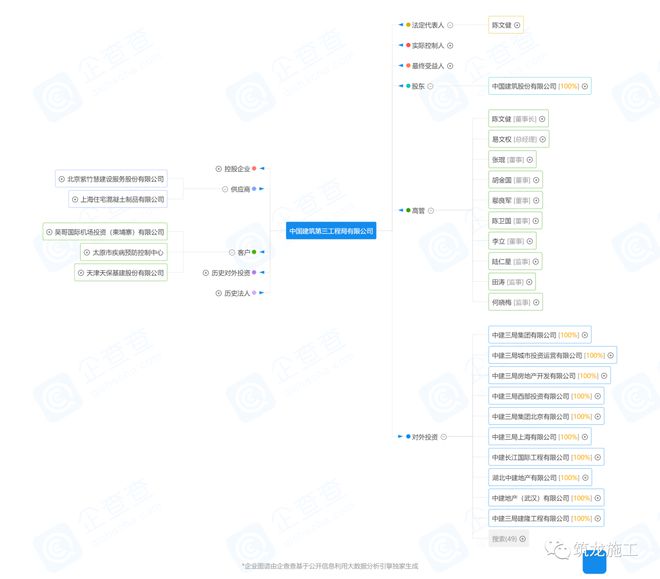Click expand icon of 北京紫竹慧建设服务股份有限公司
The height and width of the screenshot is (579, 660).
coord(62,179)
